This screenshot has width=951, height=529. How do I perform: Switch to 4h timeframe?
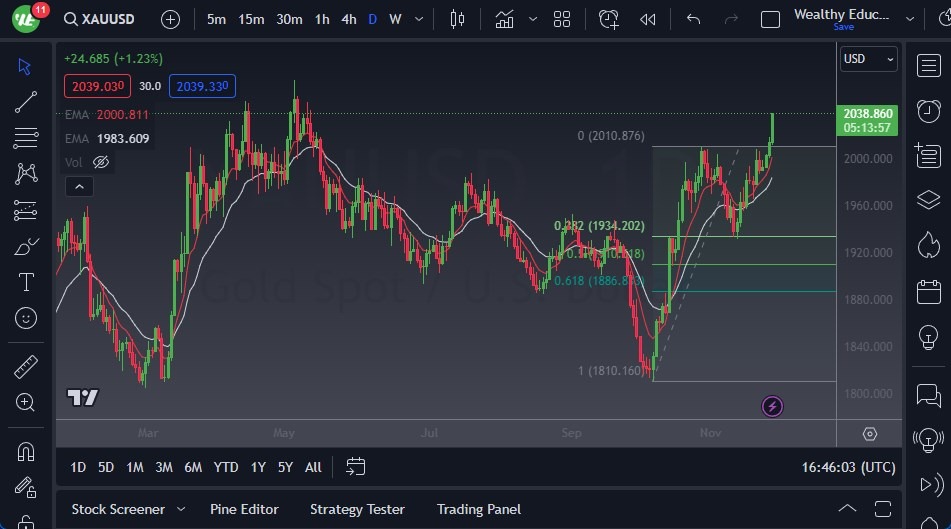click(349, 19)
